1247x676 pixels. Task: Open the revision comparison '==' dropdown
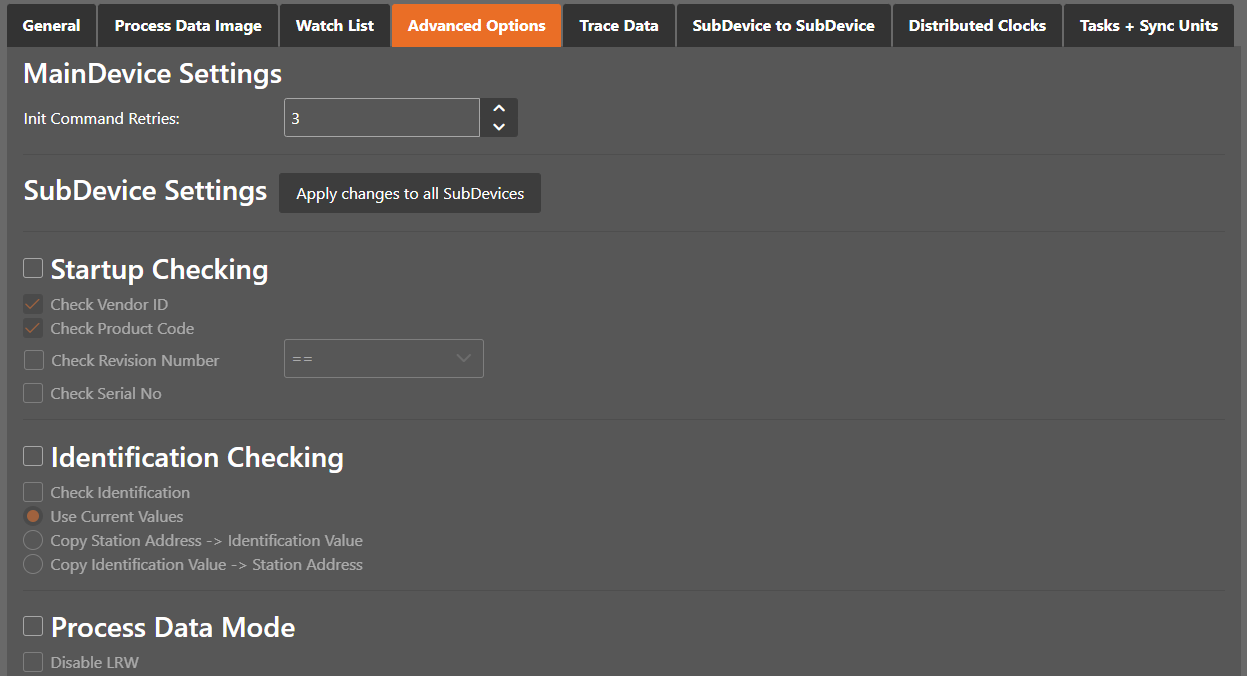(384, 358)
